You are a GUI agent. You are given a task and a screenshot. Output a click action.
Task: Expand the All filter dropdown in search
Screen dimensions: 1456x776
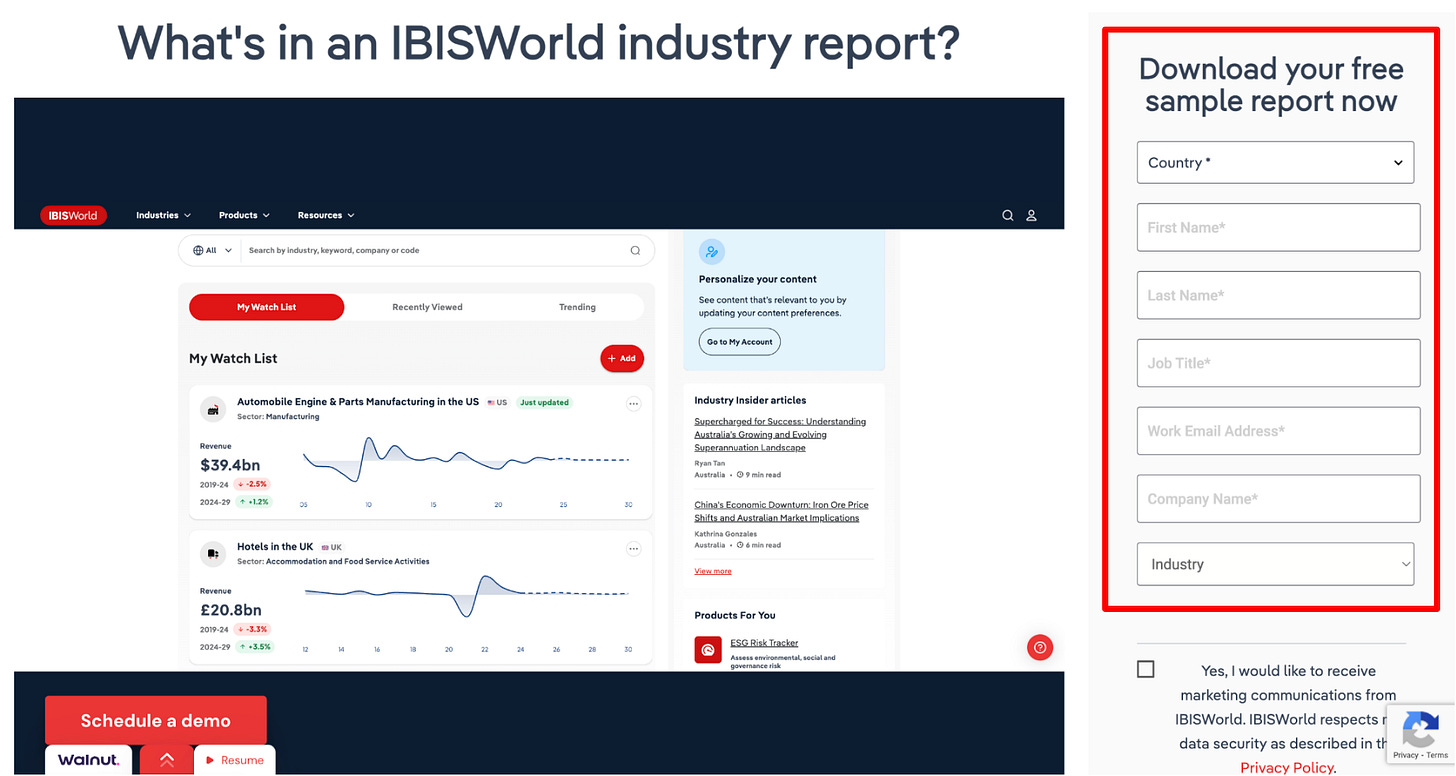coord(212,250)
